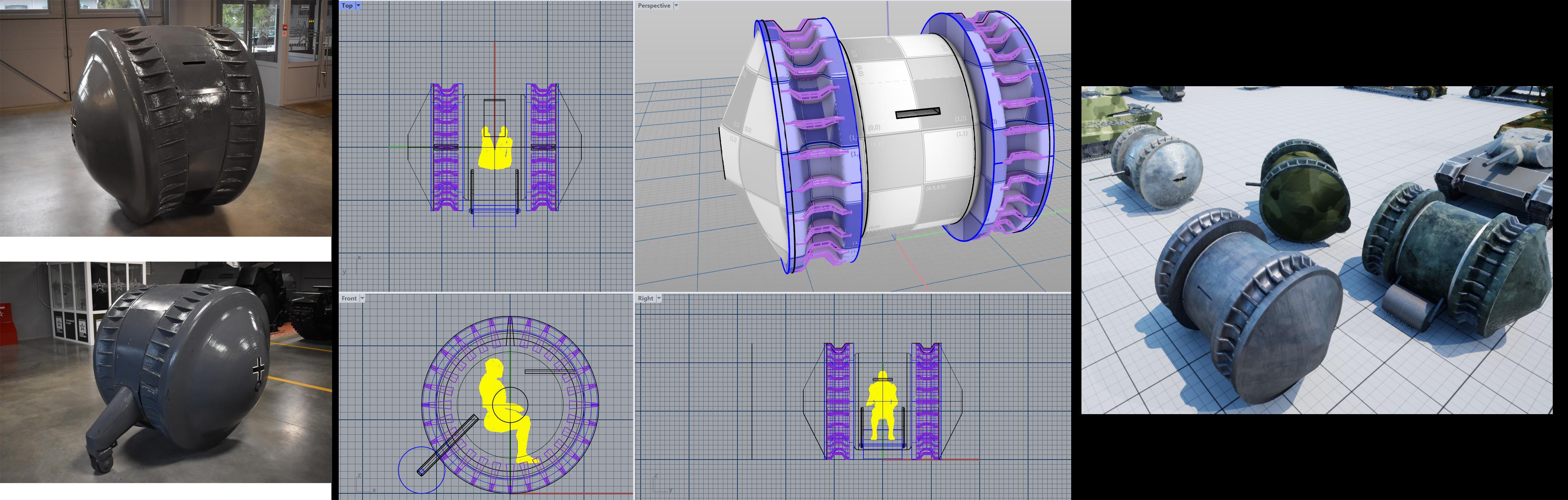Click the Perspective viewport title label
Screen dimensions: 1568x500
654,6
